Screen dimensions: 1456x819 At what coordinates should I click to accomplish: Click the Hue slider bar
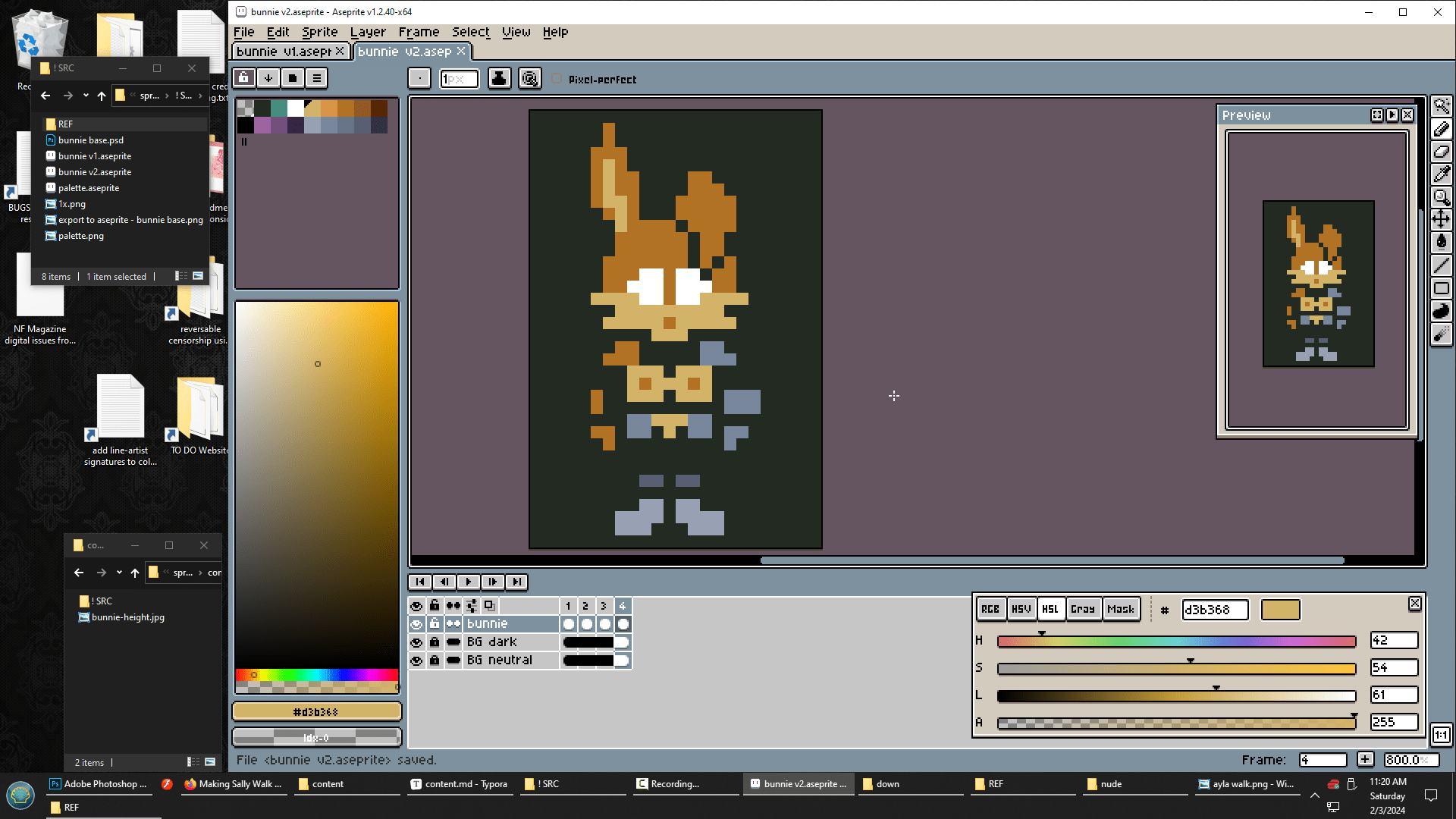1175,642
